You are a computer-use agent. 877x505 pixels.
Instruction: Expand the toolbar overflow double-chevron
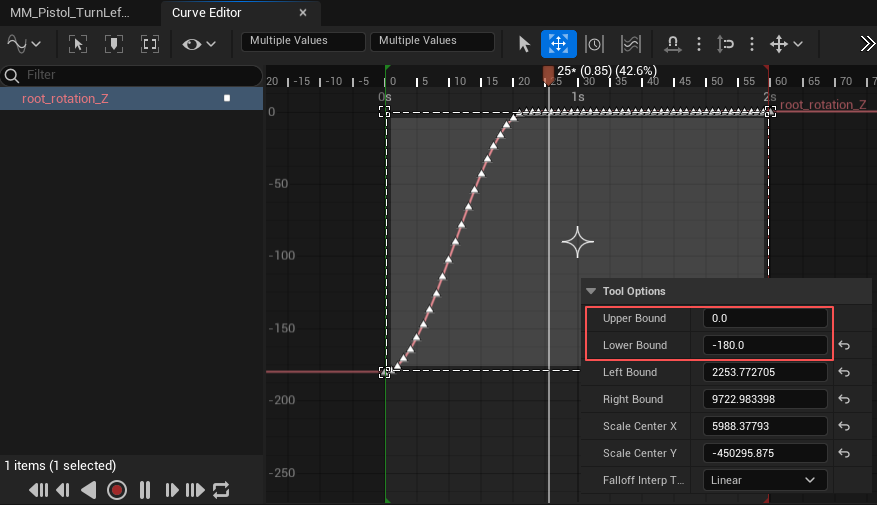(867, 44)
